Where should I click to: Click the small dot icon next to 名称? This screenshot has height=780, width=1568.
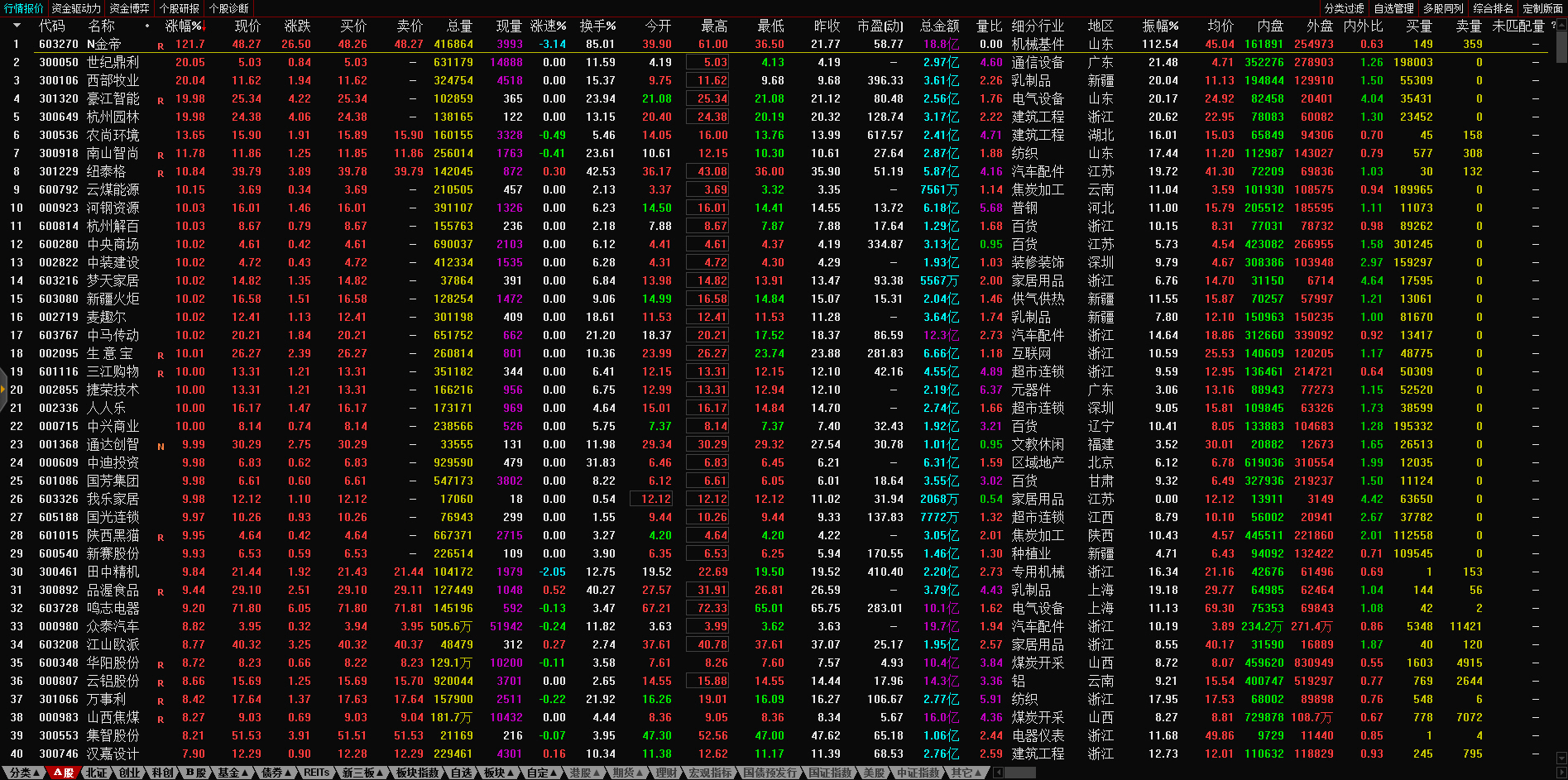[x=147, y=26]
